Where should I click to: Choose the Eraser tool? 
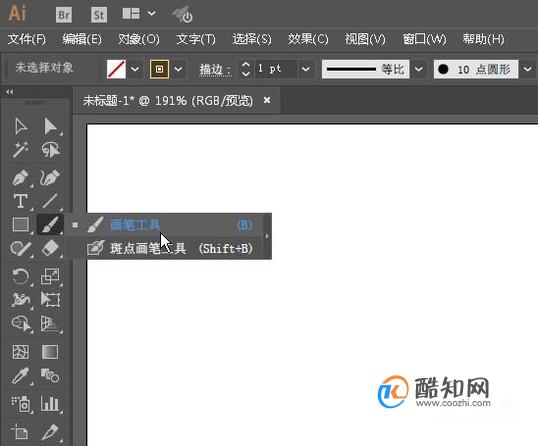point(51,248)
